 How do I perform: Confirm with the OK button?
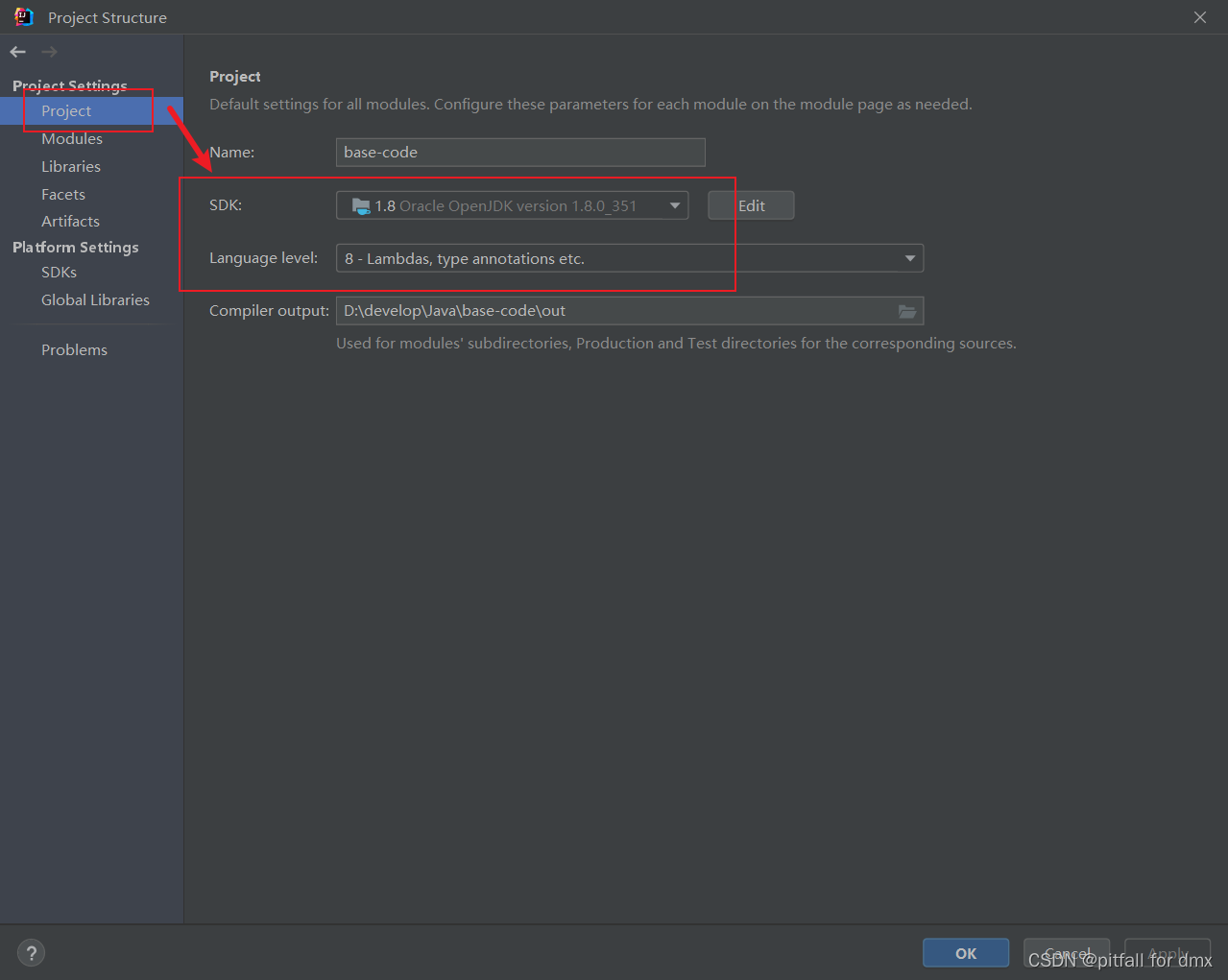pyautogui.click(x=966, y=953)
